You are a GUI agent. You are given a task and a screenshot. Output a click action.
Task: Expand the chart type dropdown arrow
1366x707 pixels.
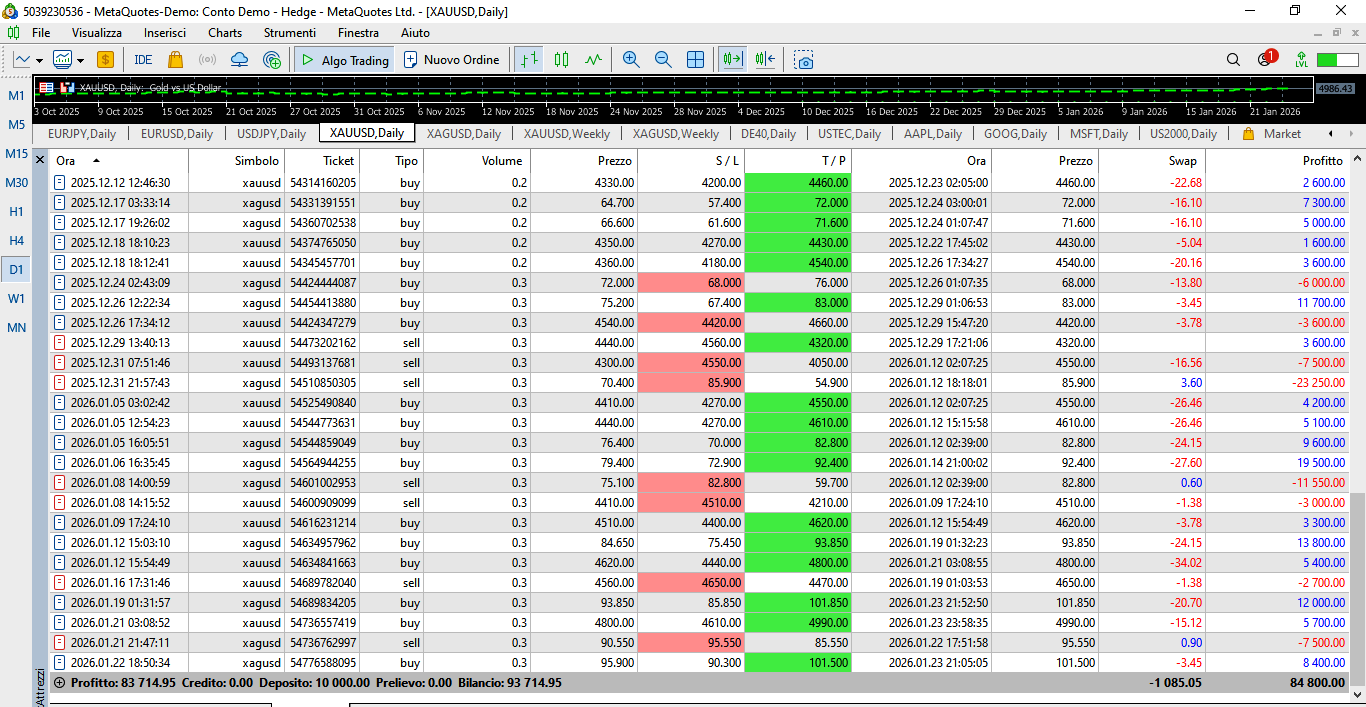point(40,60)
